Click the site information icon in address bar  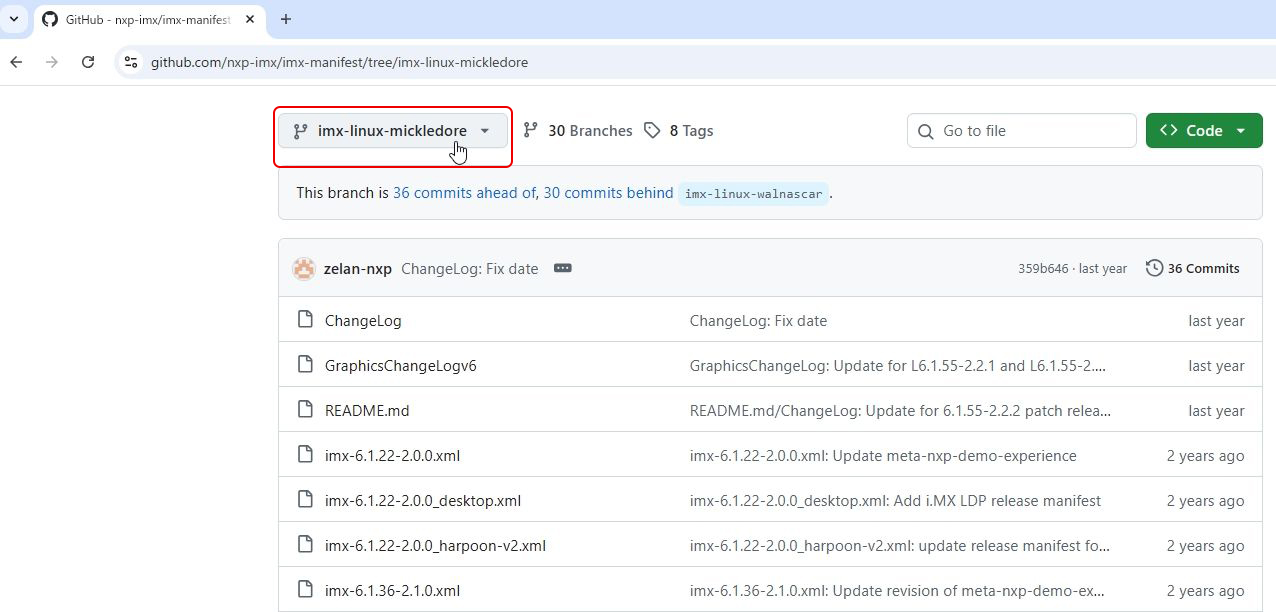pos(131,62)
